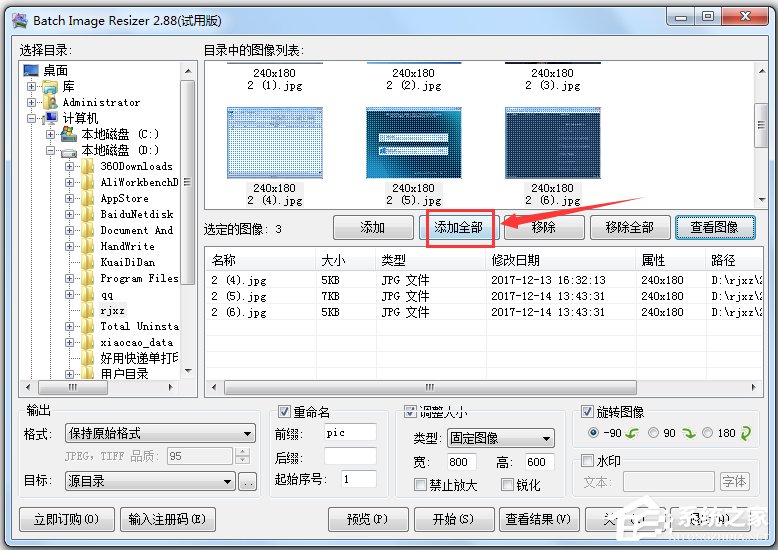Image resolution: width=778 pixels, height=550 pixels.
Task: Expand the 本地磁盘 (C:) node
Action: (x=50, y=134)
